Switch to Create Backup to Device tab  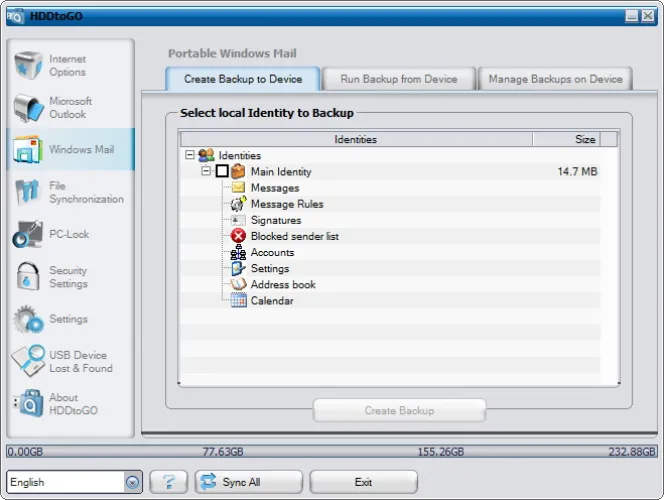(x=243, y=79)
